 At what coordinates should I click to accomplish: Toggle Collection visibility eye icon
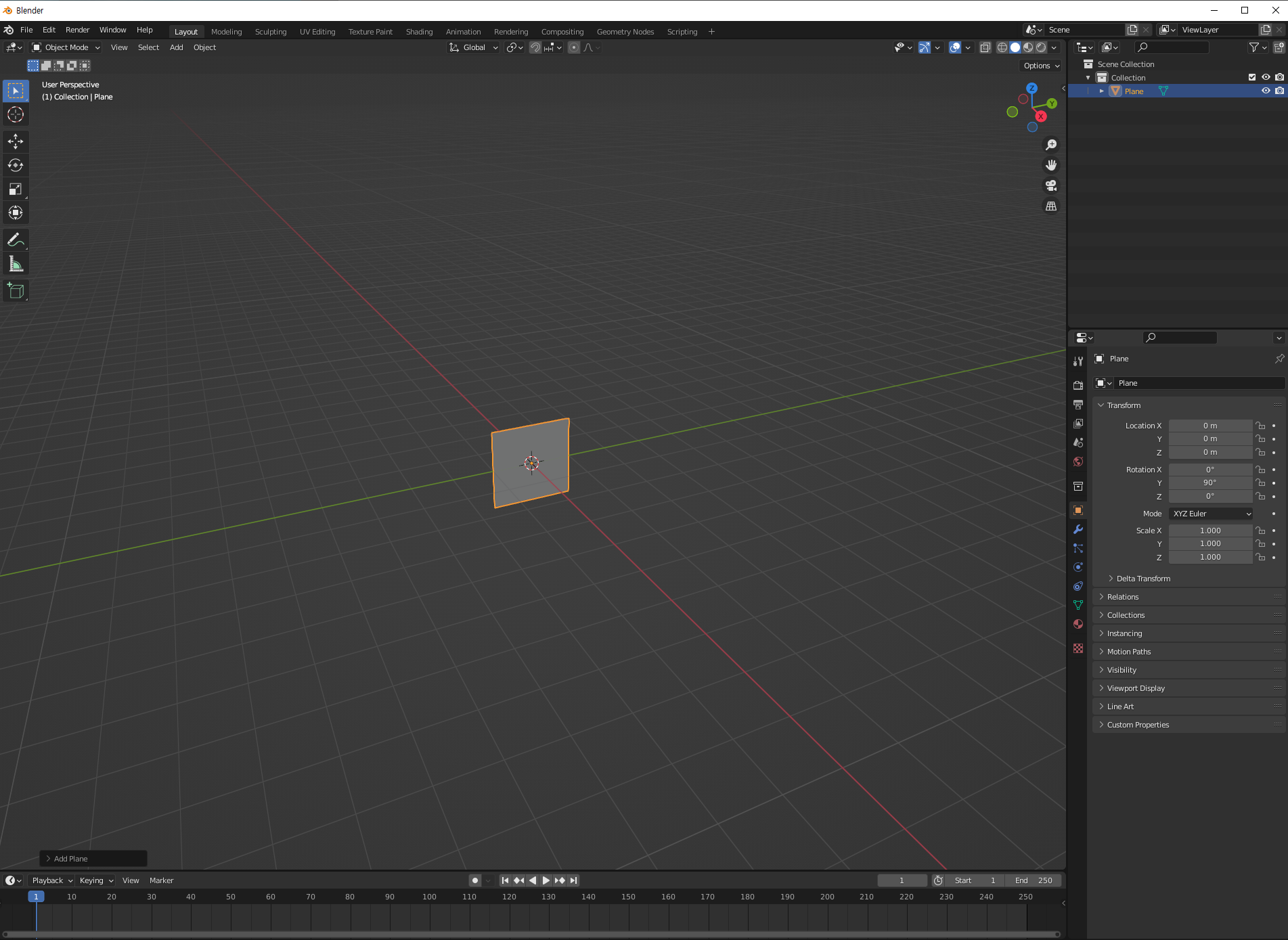1266,77
